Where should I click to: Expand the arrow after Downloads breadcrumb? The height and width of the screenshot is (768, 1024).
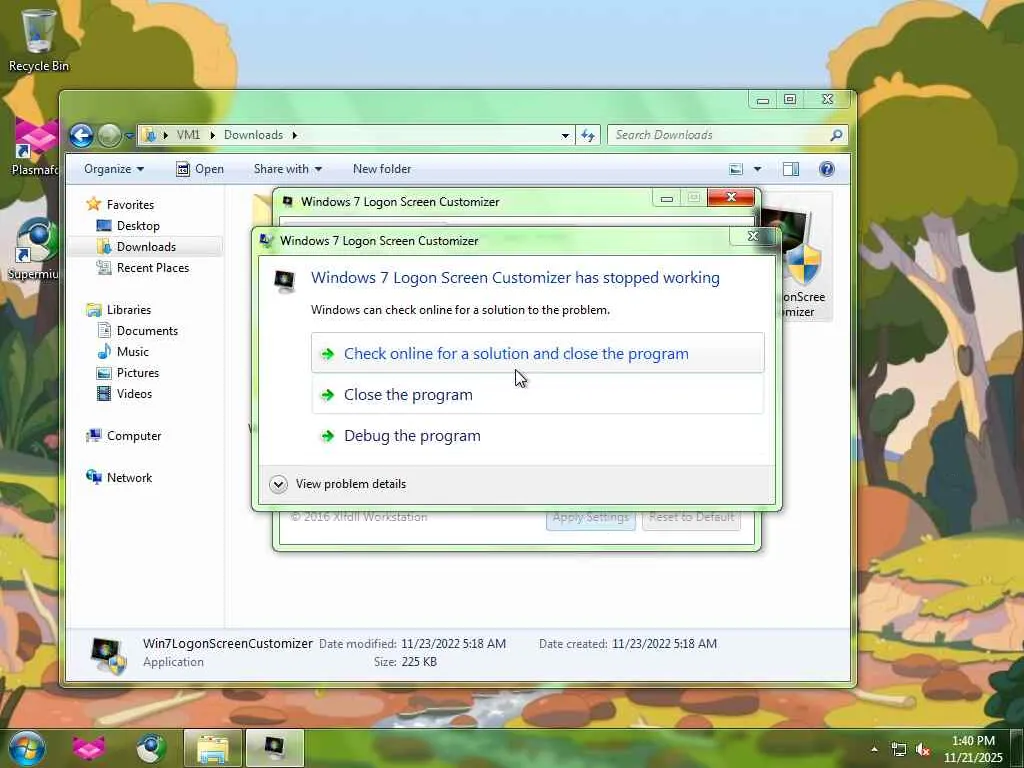pos(295,135)
